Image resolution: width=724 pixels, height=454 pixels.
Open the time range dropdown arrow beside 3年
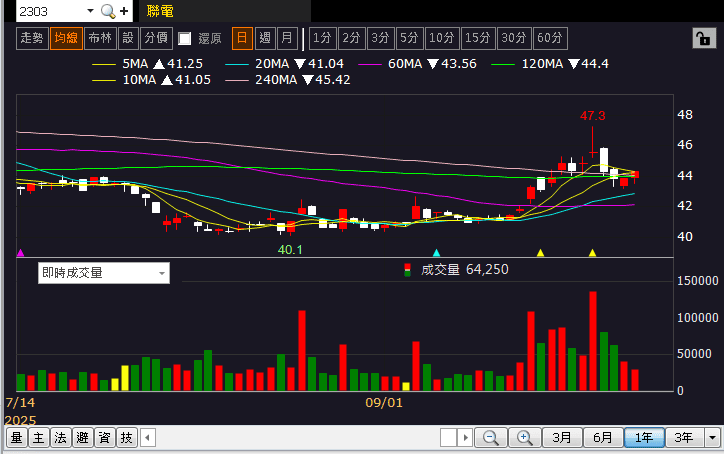(711, 438)
